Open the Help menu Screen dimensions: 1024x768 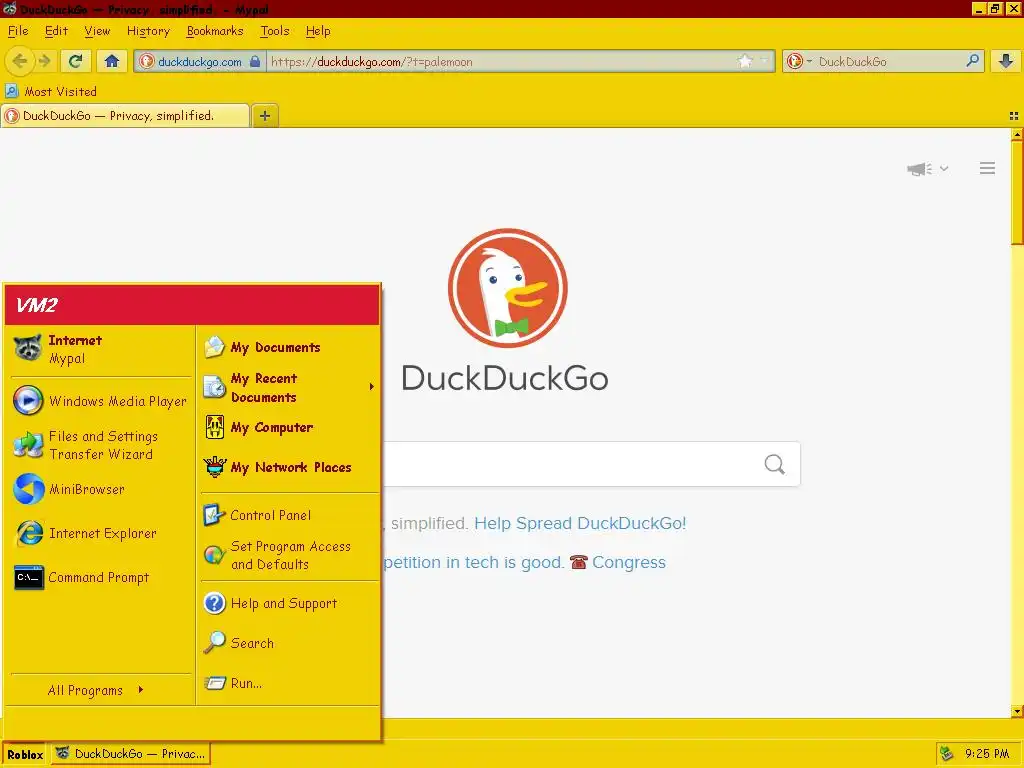click(318, 31)
